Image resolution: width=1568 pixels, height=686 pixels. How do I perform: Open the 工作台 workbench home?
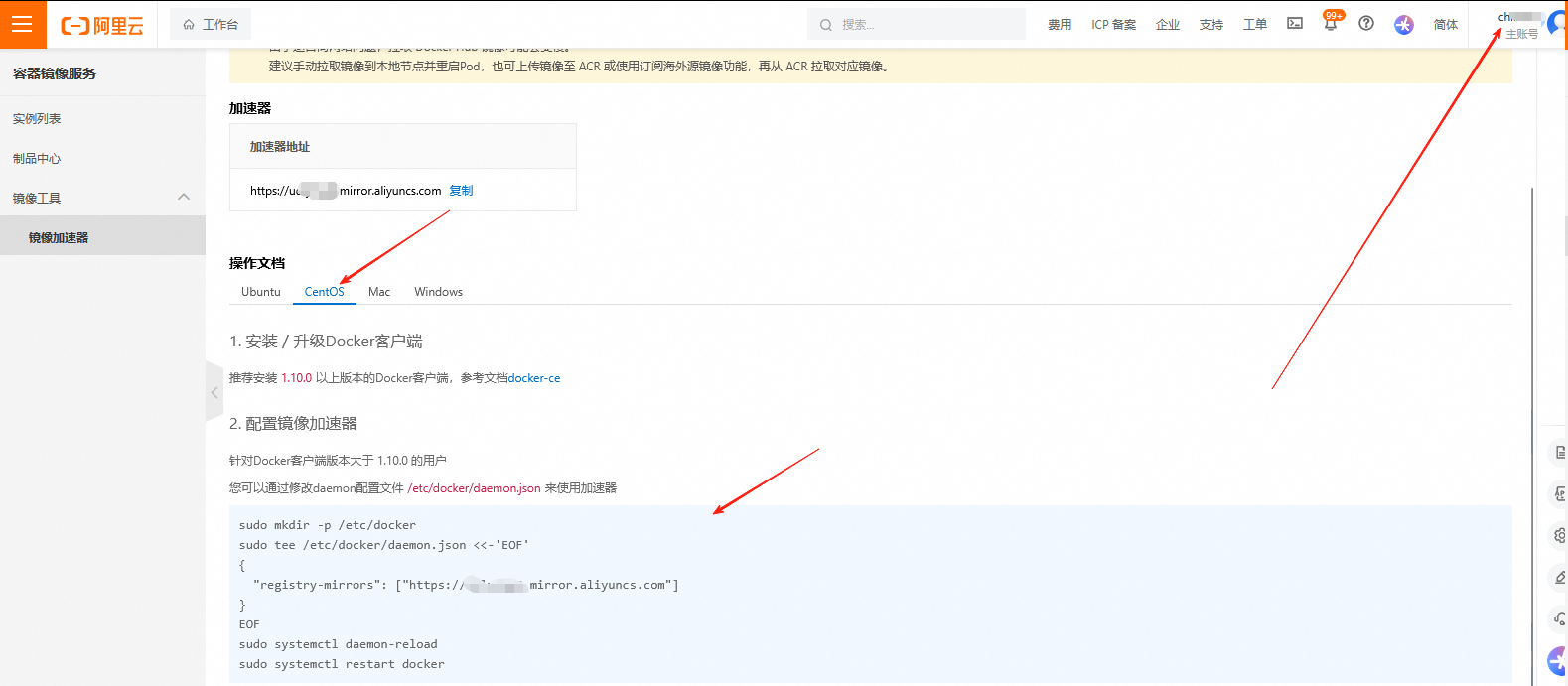pyautogui.click(x=211, y=24)
